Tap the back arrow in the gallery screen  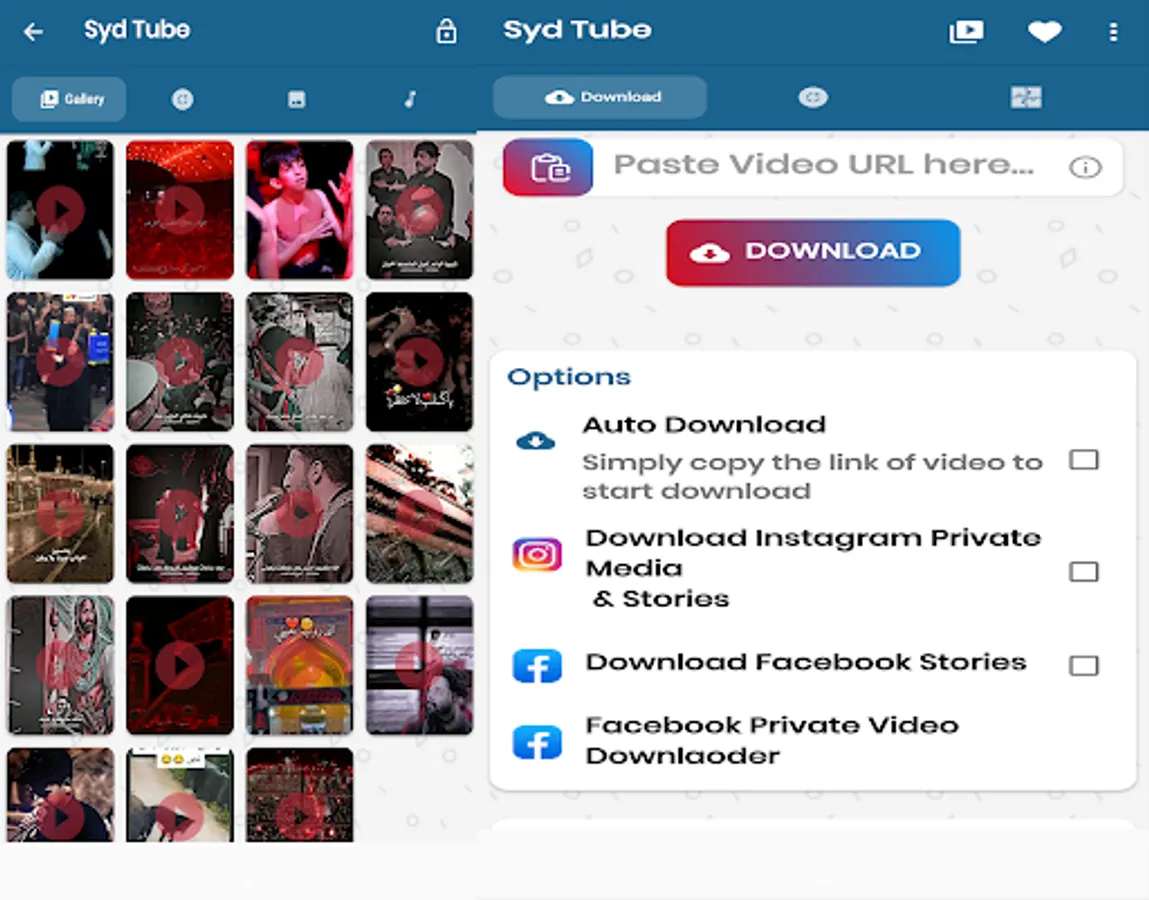[x=33, y=32]
